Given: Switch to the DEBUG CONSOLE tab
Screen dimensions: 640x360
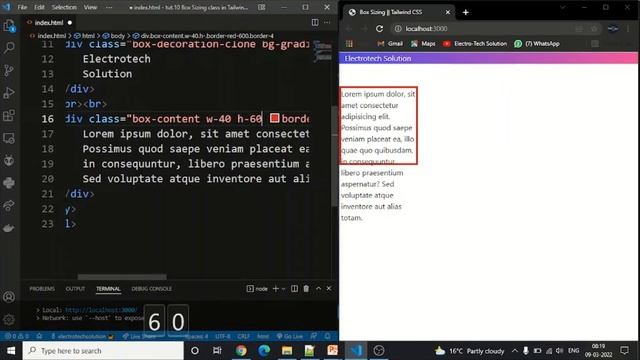Looking at the screenshot, I should click(x=151, y=289).
